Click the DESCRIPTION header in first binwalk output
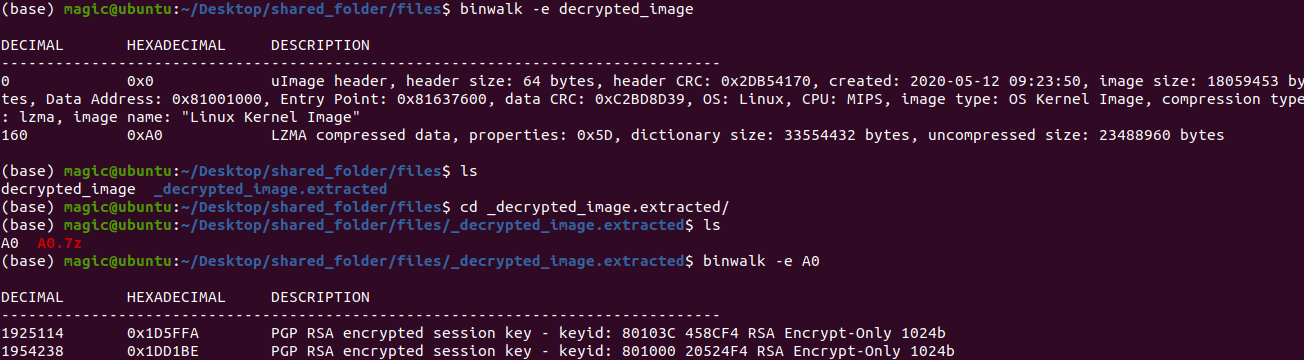 (320, 46)
